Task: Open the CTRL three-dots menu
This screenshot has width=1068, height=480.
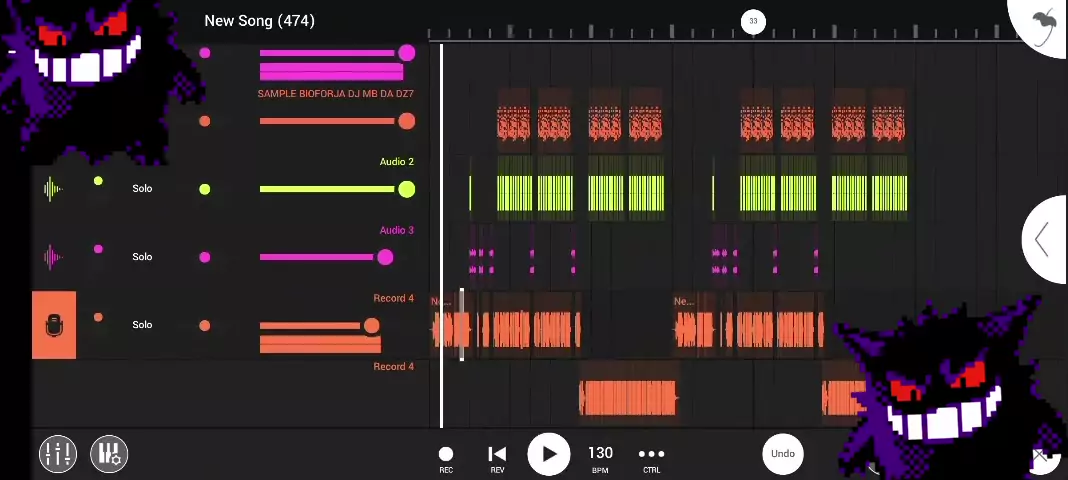Action: point(651,455)
